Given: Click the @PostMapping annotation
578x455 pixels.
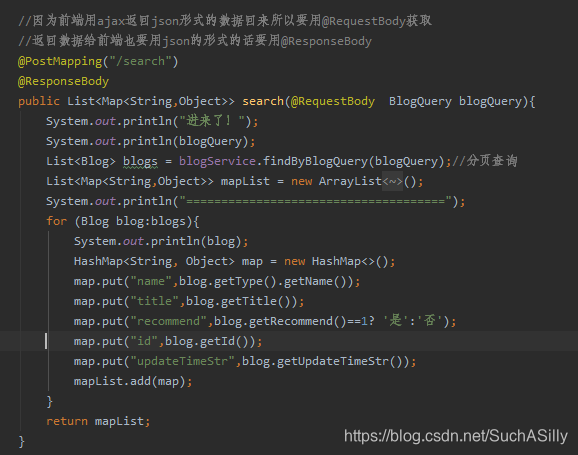Looking at the screenshot, I should point(60,61).
